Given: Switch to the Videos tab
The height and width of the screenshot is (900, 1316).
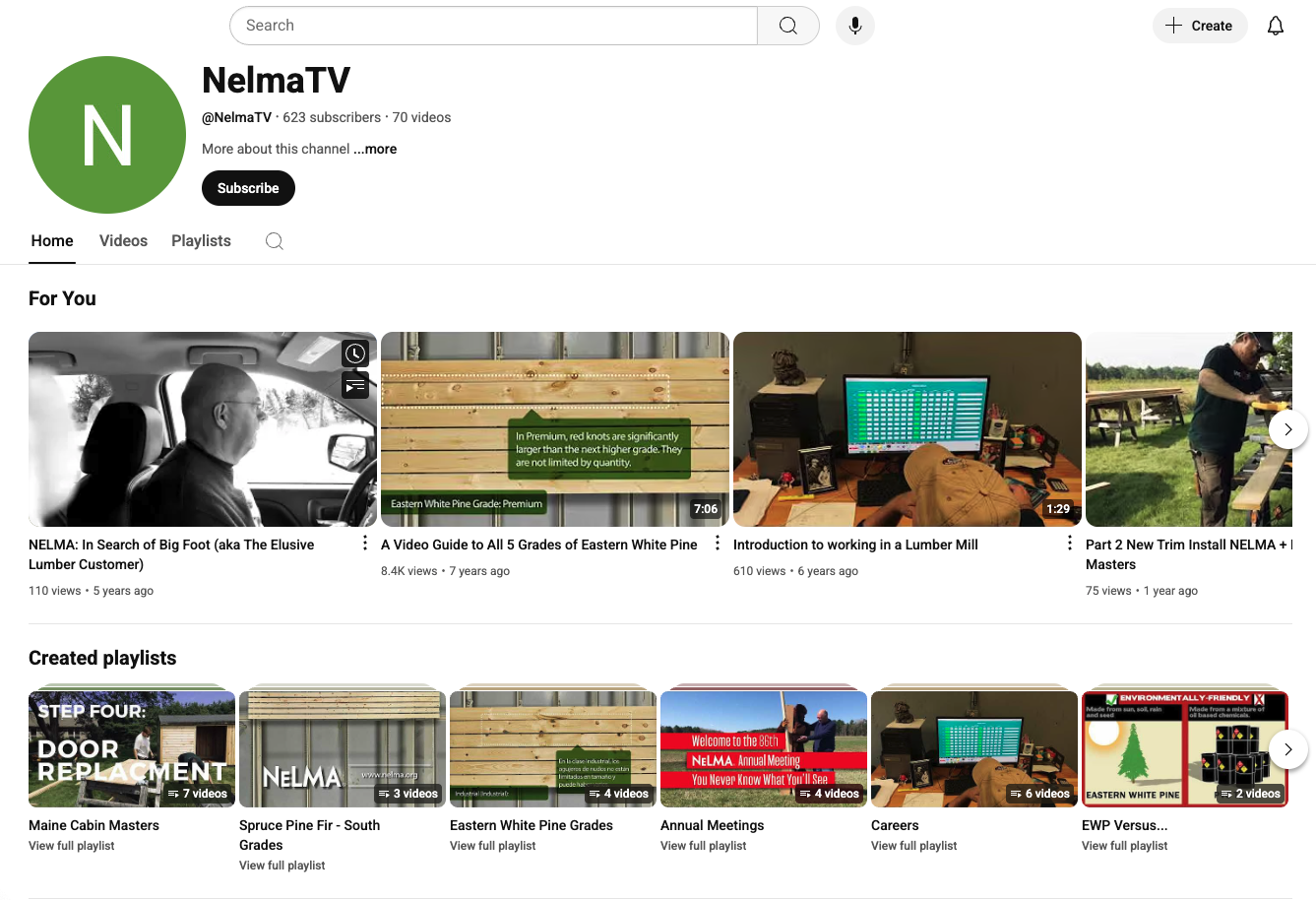Looking at the screenshot, I should pyautogui.click(x=123, y=241).
